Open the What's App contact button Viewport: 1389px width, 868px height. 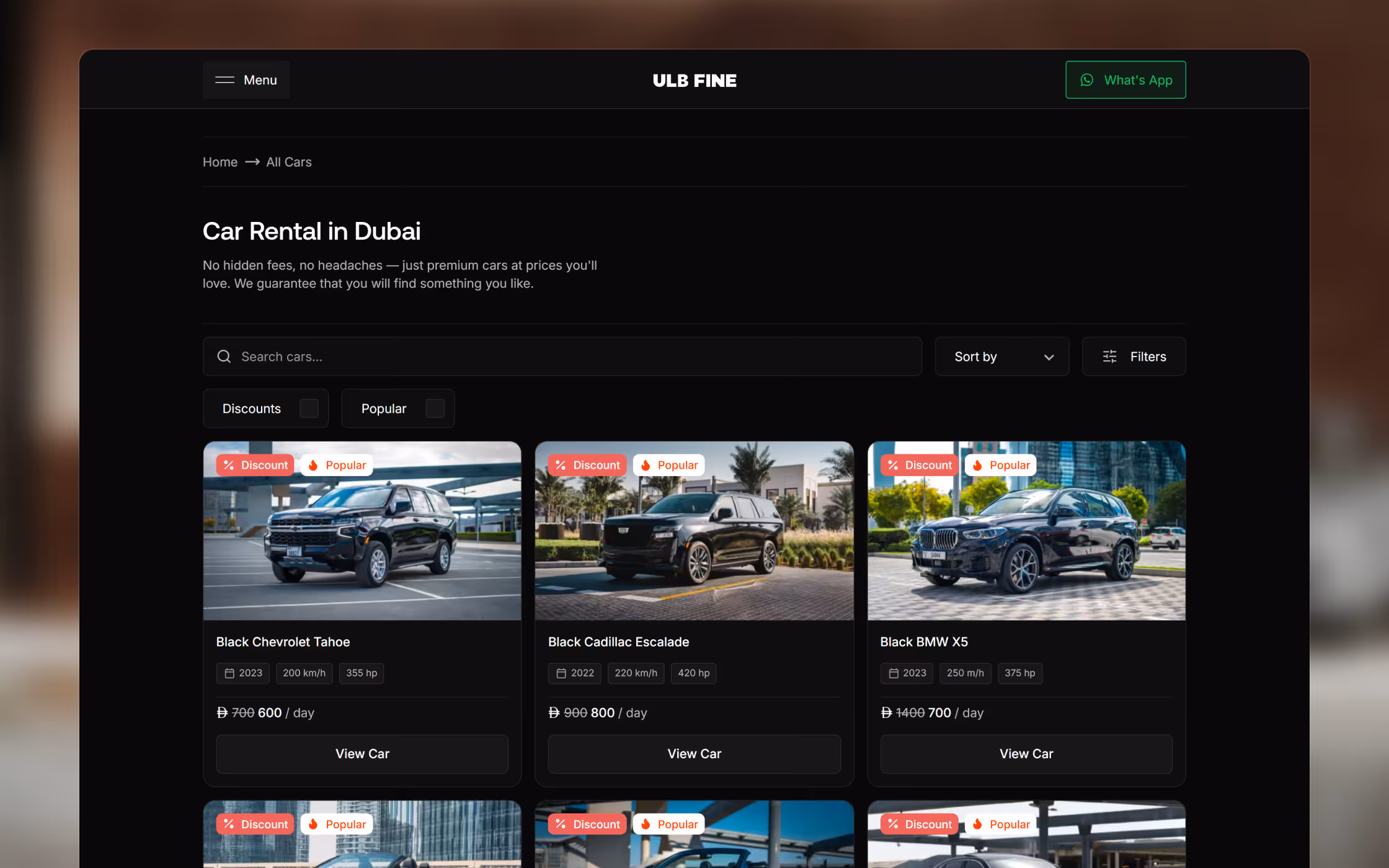[x=1125, y=80]
